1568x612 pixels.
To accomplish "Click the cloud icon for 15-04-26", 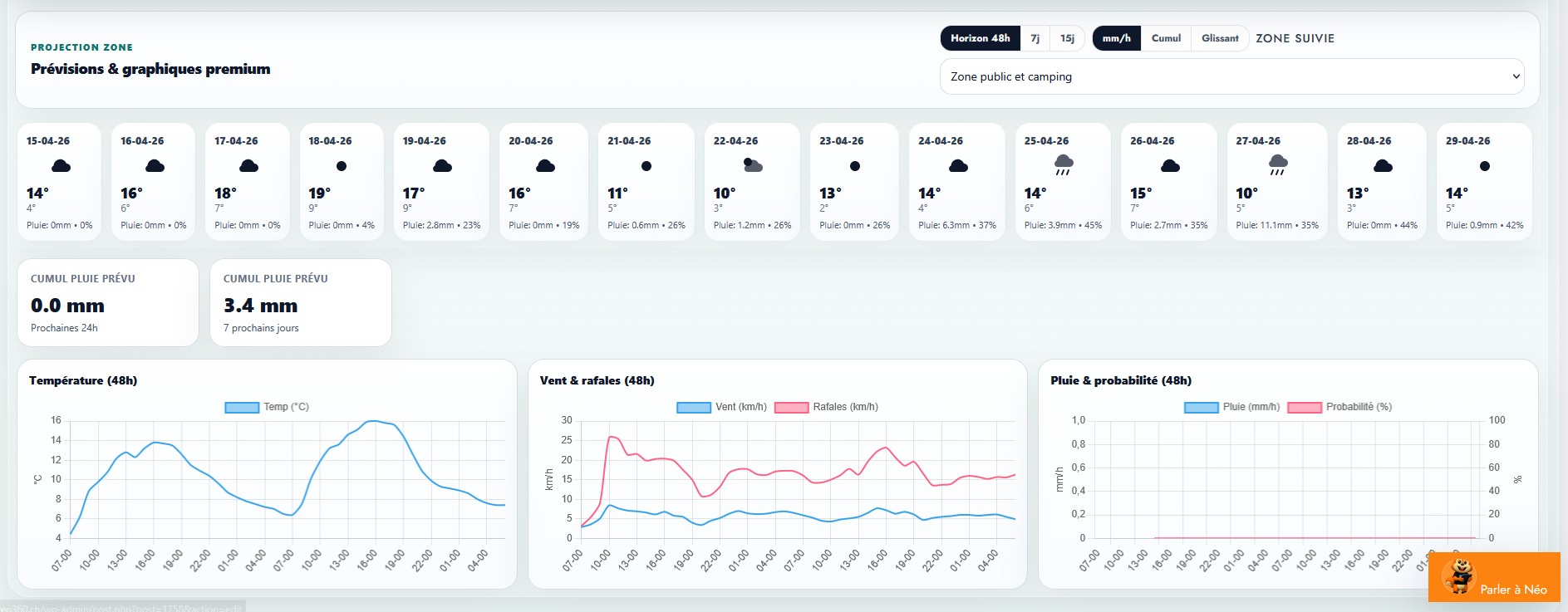I will (61, 166).
